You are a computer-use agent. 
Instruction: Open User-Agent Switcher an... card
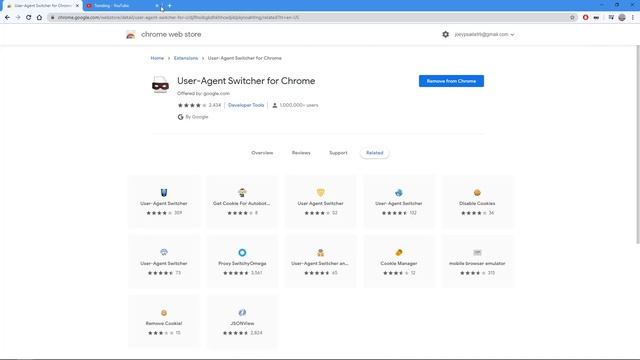click(320, 262)
